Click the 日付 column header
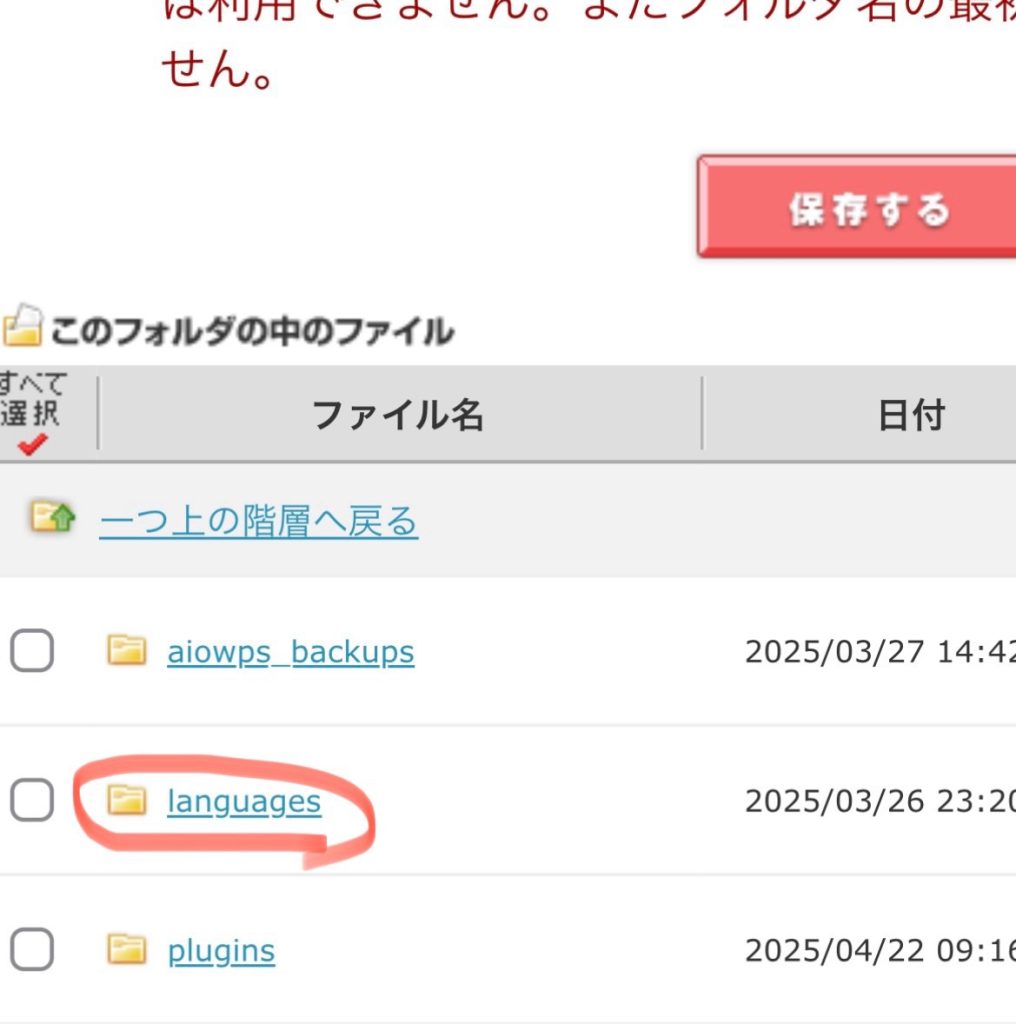The width and height of the screenshot is (1016, 1024). pyautogui.click(x=911, y=414)
